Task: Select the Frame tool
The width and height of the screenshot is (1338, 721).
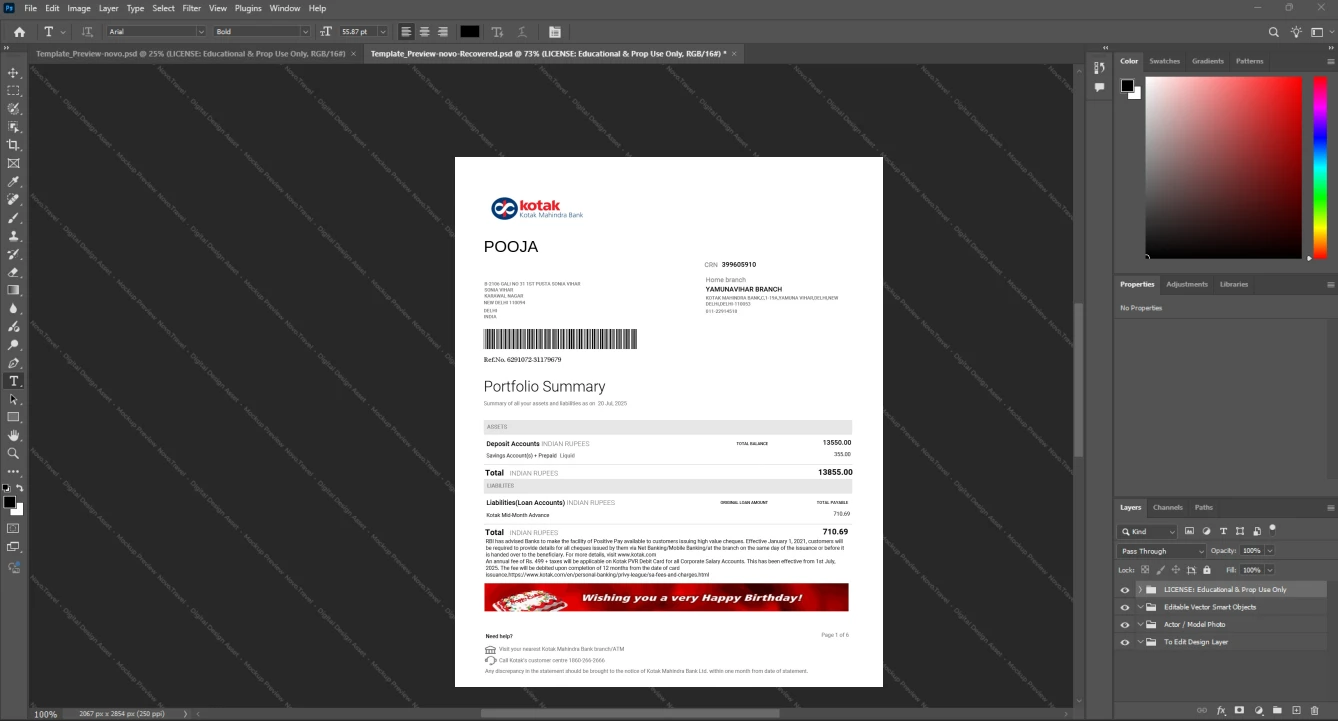Action: [14, 163]
